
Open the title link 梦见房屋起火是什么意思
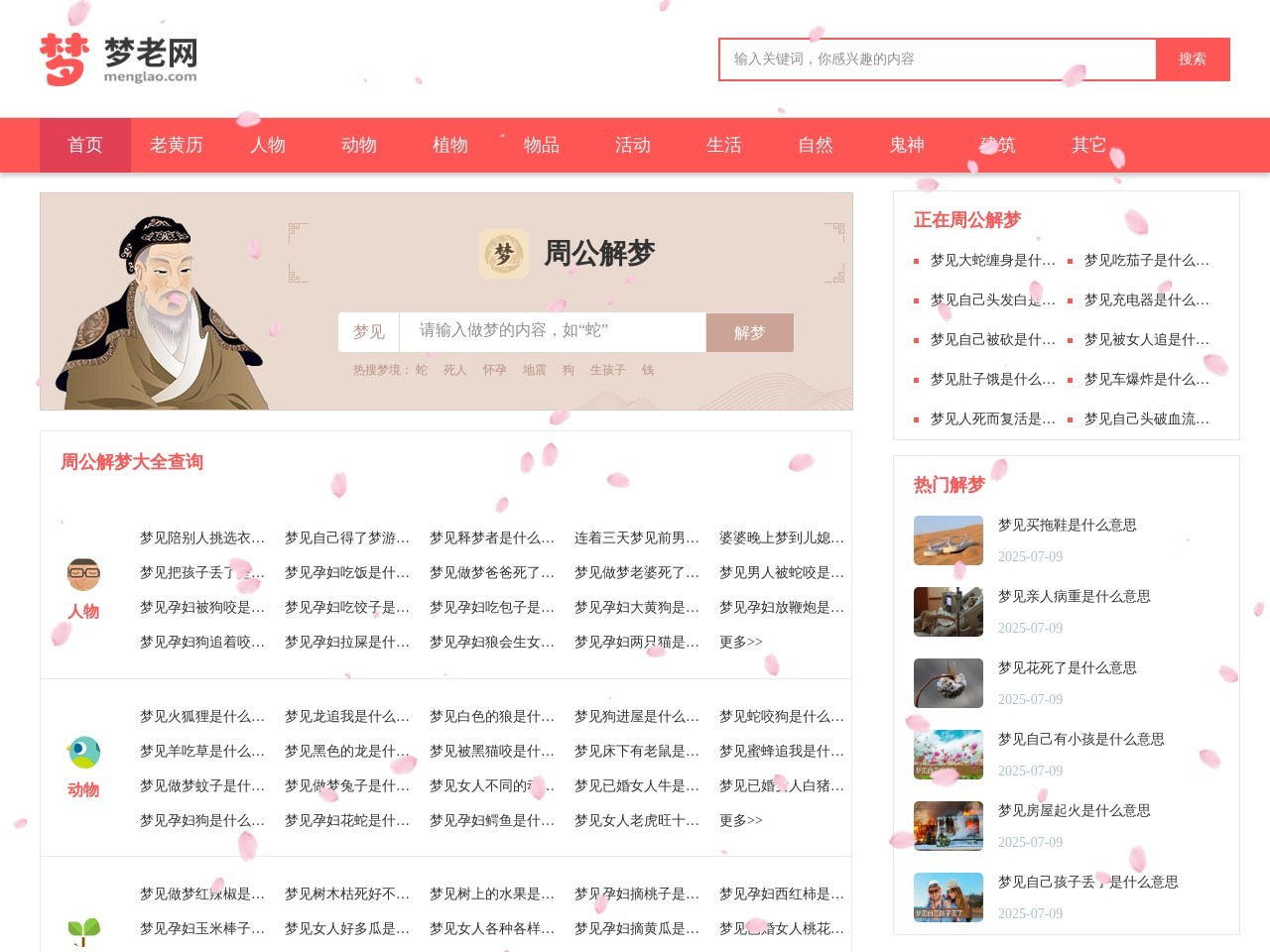(1075, 811)
